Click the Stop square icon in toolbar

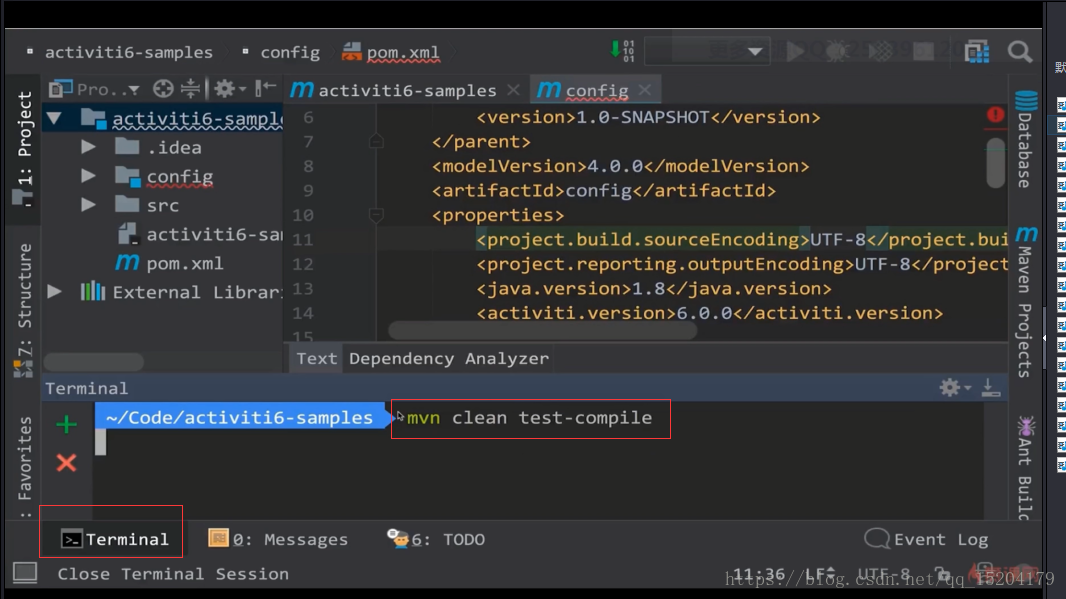tap(923, 51)
